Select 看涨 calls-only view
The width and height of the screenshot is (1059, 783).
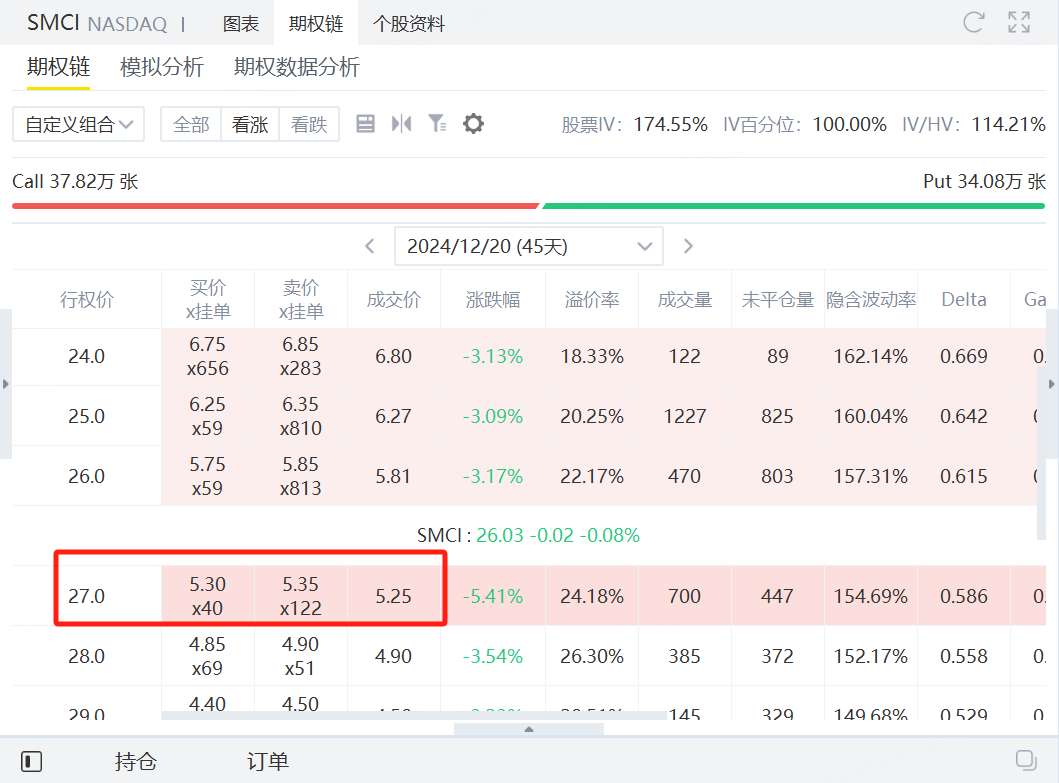pyautogui.click(x=250, y=124)
